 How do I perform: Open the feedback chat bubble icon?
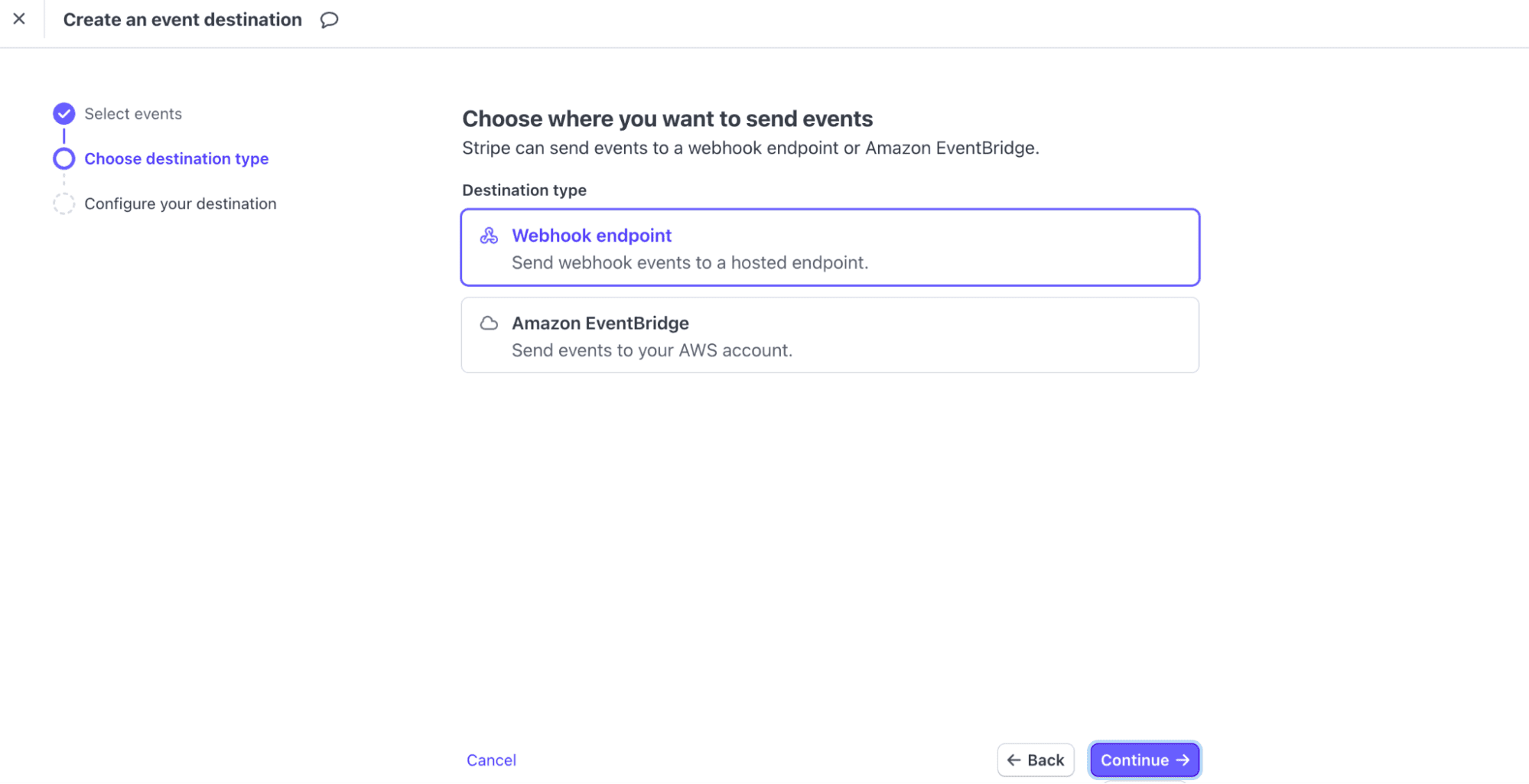point(329,20)
